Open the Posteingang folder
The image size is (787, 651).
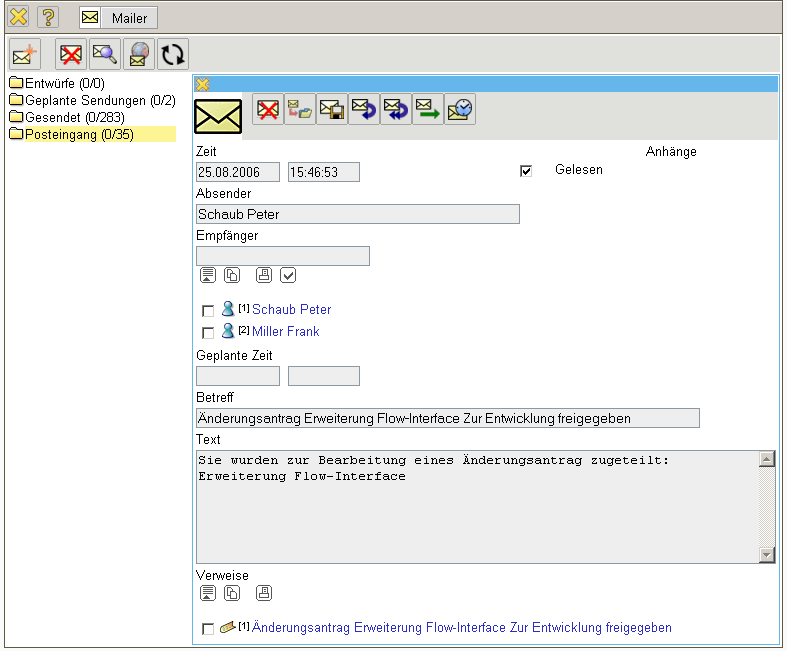(x=79, y=134)
